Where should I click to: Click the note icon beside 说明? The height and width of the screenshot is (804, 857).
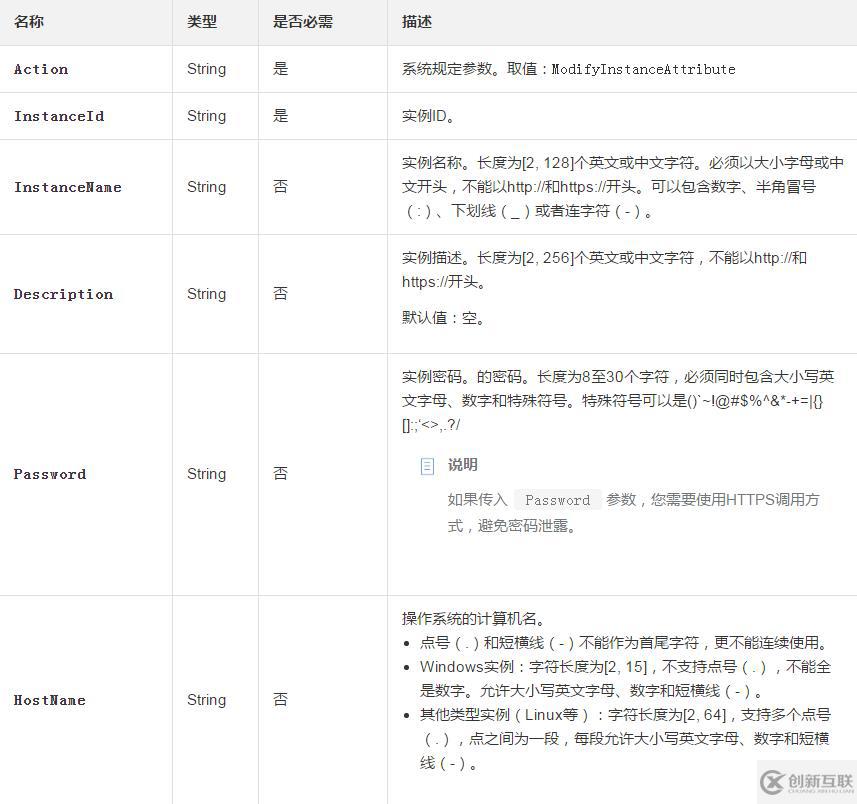click(427, 466)
